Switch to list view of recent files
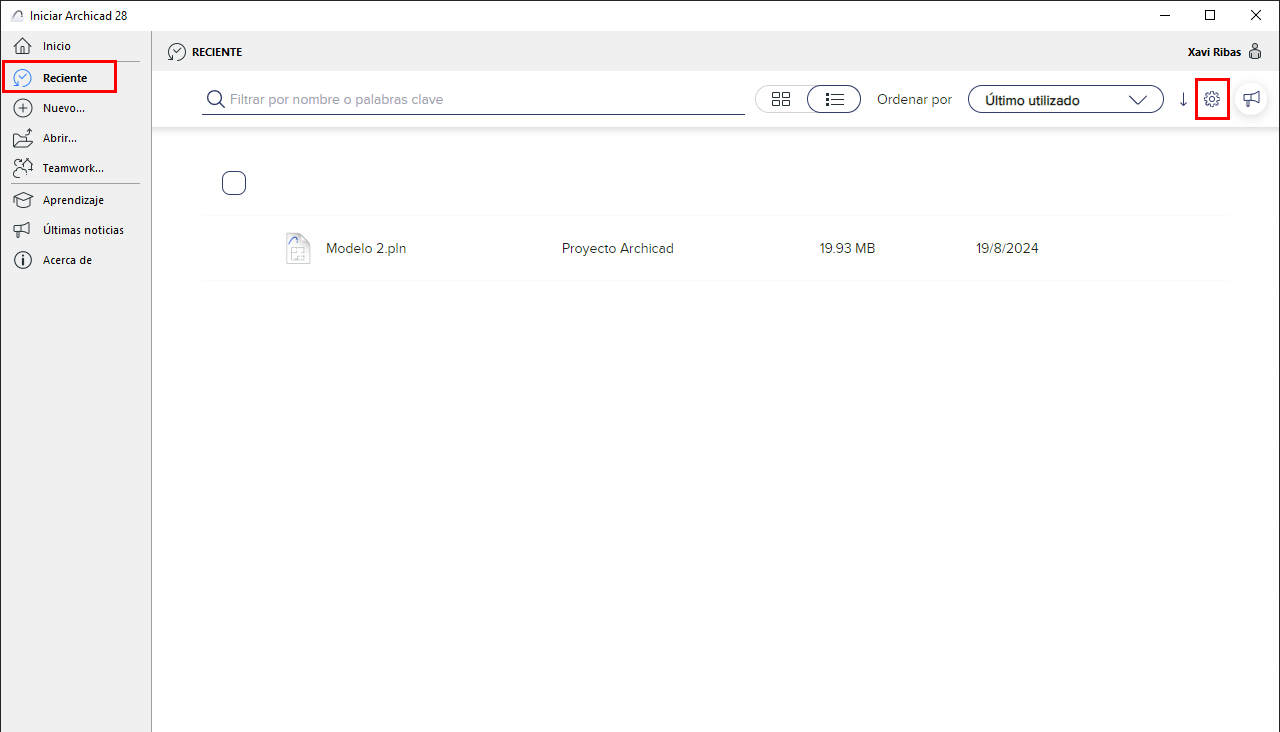The height and width of the screenshot is (732, 1280). 835,99
